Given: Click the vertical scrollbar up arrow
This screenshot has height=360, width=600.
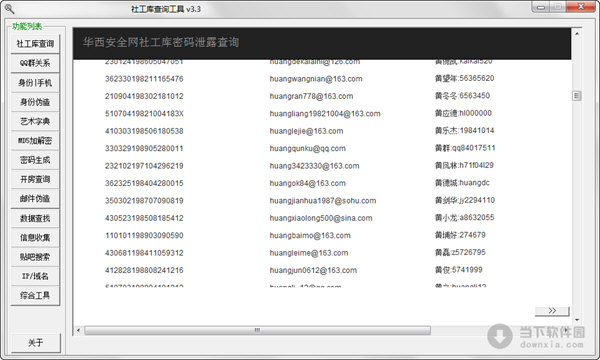Looking at the screenshot, I should click(x=577, y=34).
